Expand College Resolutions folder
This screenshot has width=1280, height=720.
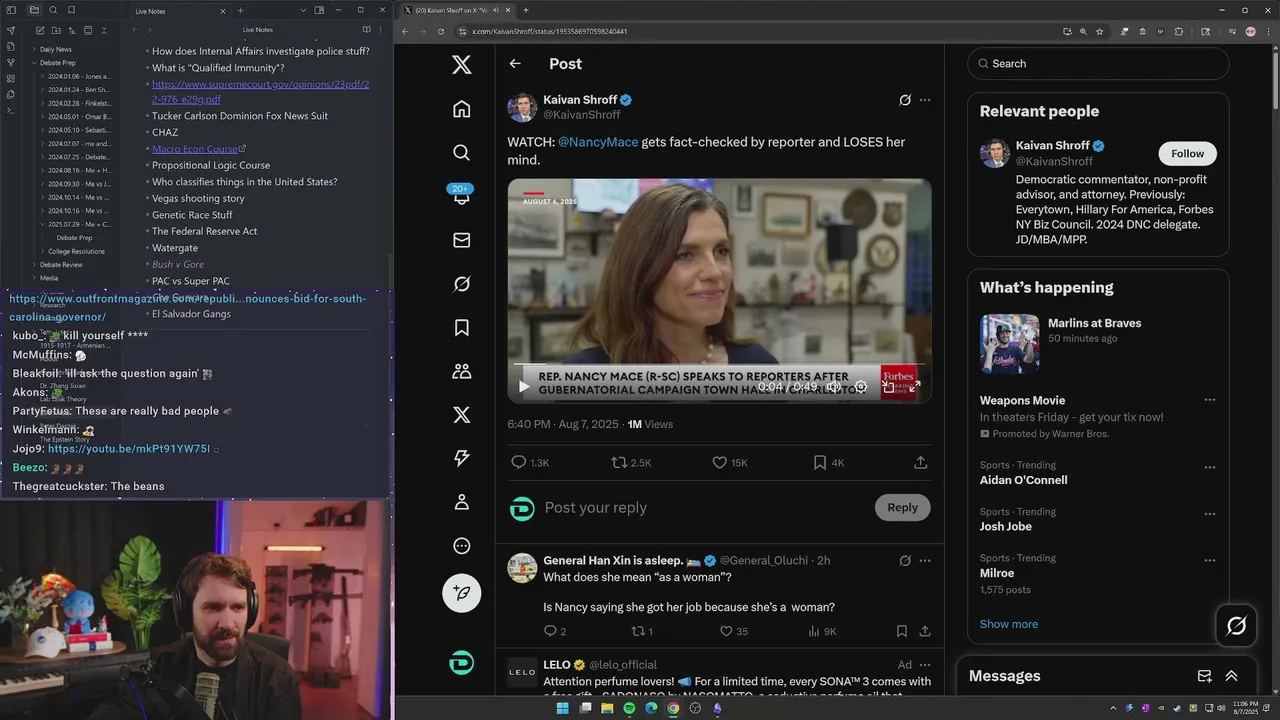click(76, 251)
